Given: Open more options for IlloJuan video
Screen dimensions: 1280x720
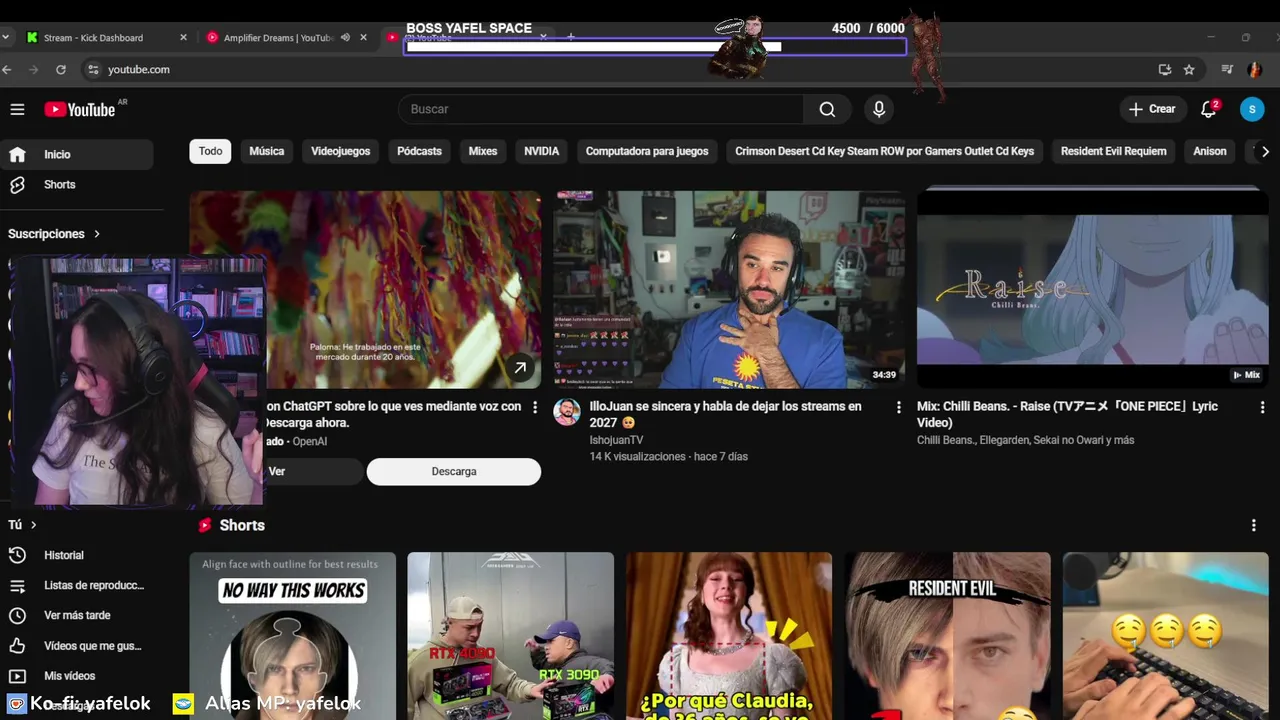Looking at the screenshot, I should point(898,407).
